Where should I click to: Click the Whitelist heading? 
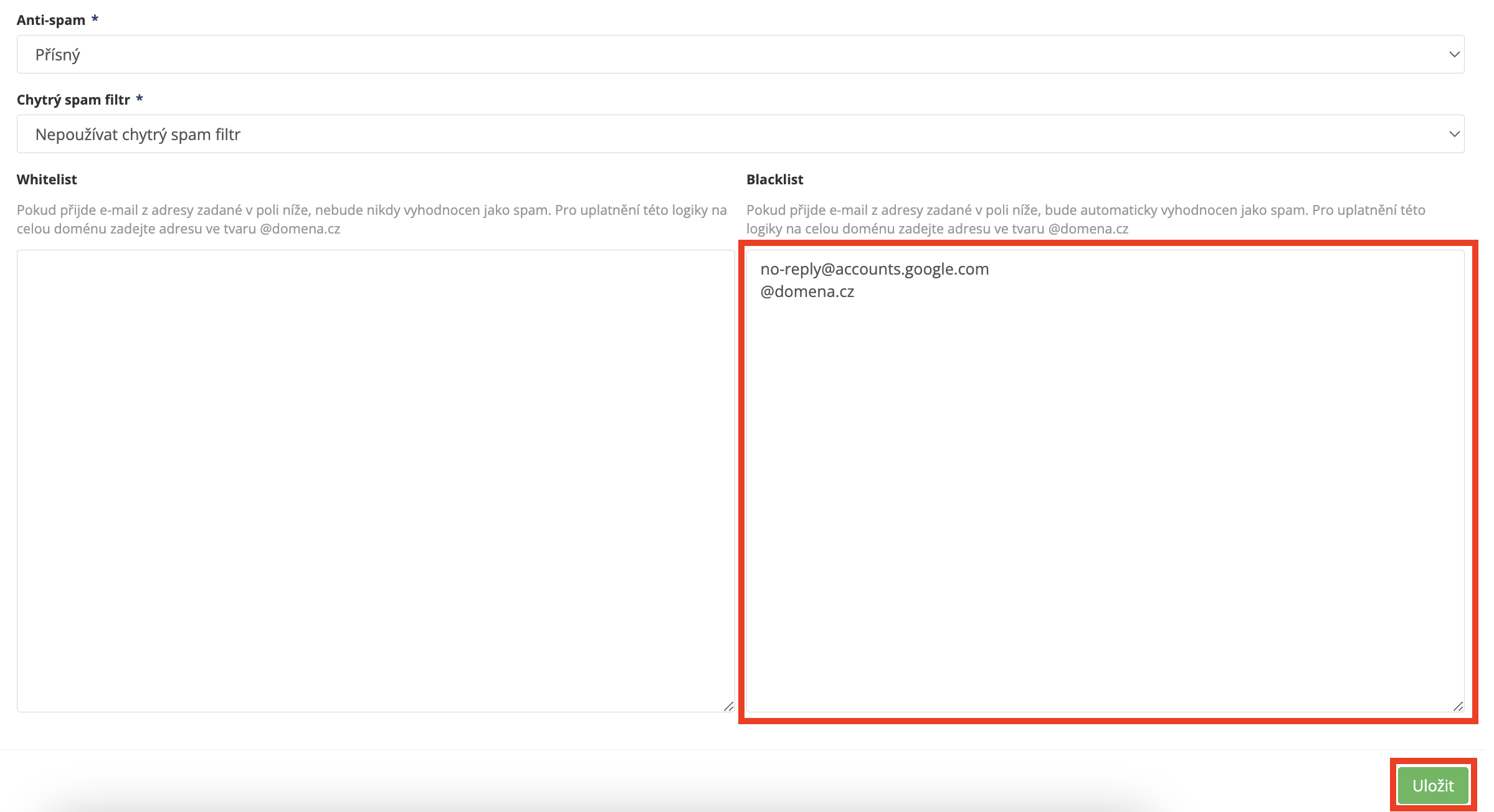point(47,179)
